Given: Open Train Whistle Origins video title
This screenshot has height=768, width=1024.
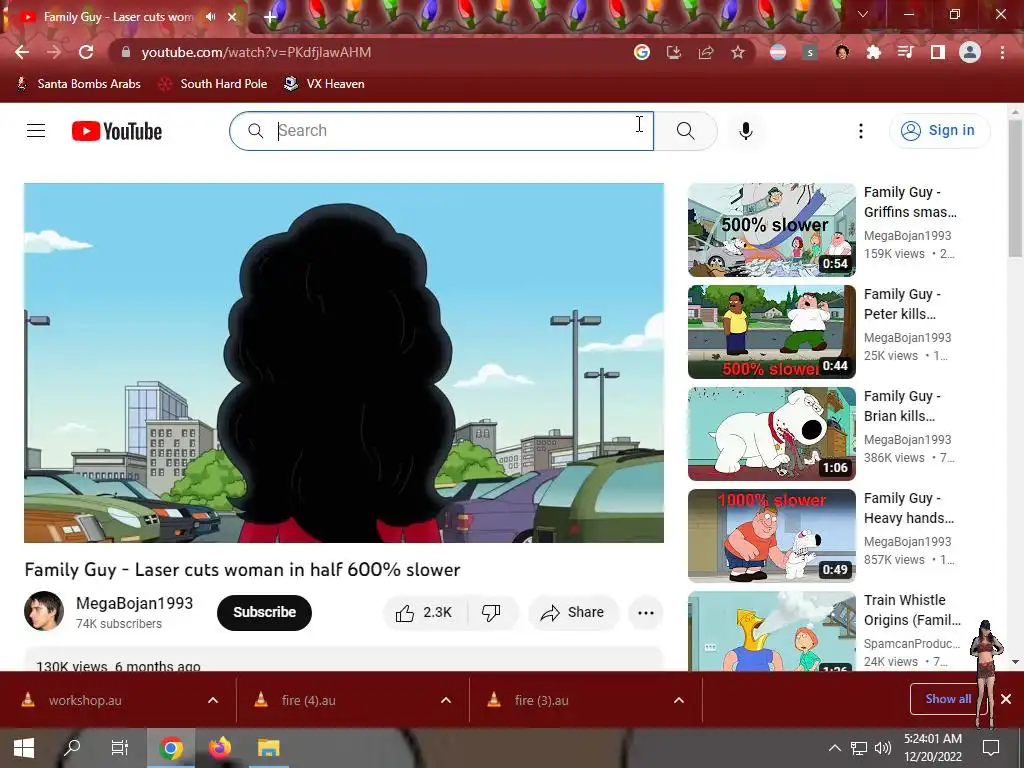Looking at the screenshot, I should point(912,610).
